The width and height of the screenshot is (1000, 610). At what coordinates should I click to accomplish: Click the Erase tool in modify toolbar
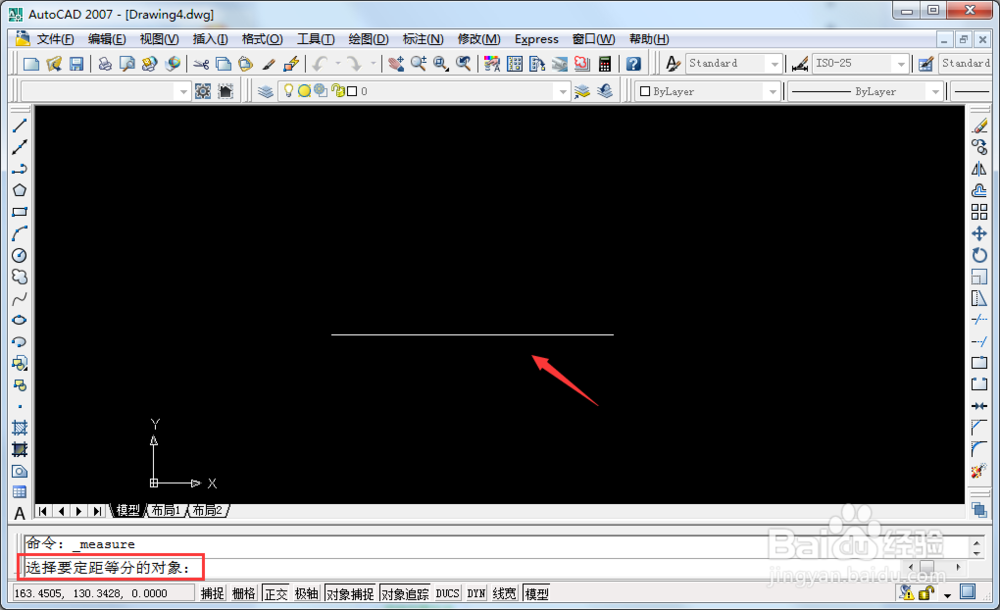tap(979, 126)
